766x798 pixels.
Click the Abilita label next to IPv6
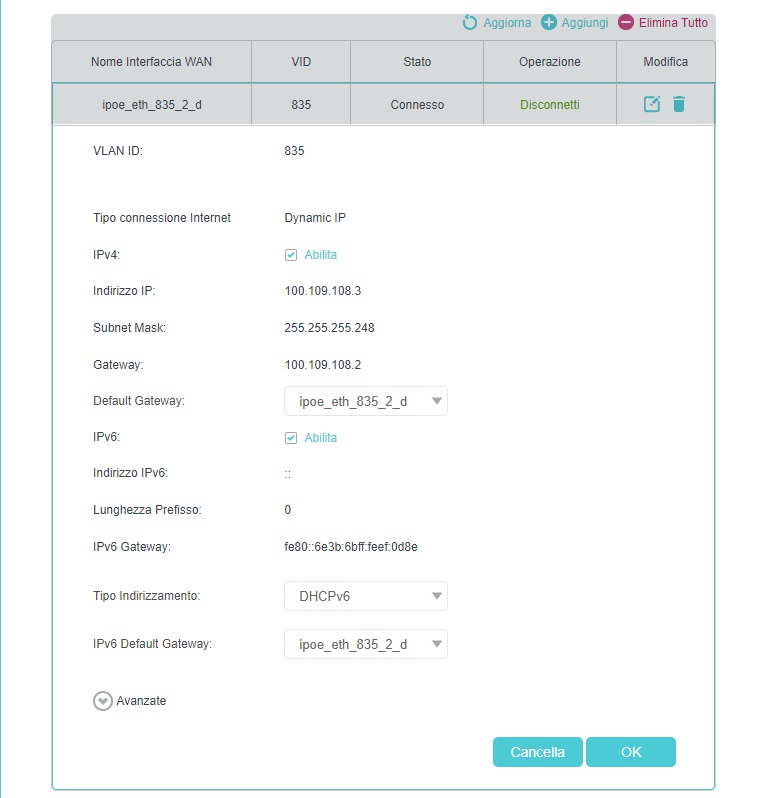(x=321, y=438)
